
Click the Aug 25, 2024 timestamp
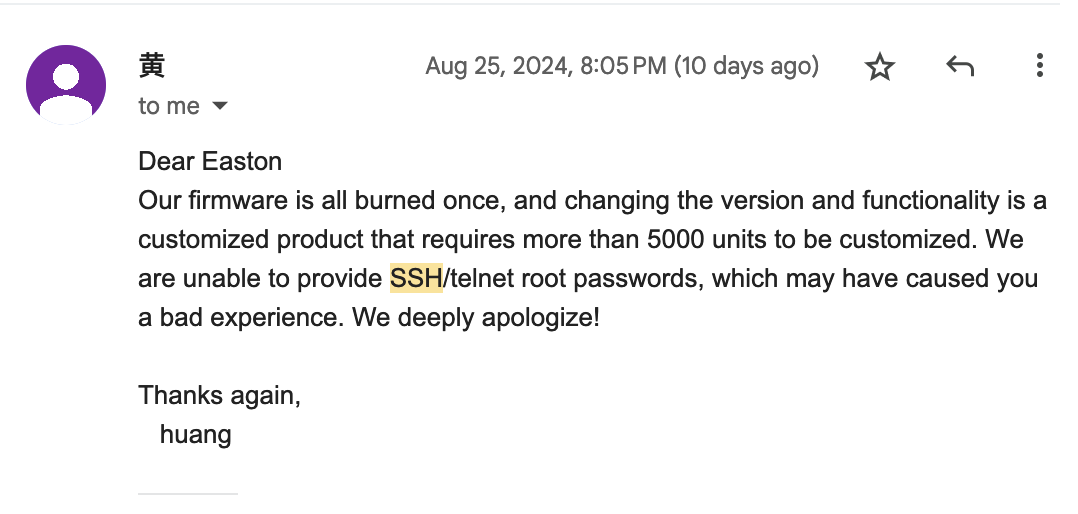click(x=545, y=67)
